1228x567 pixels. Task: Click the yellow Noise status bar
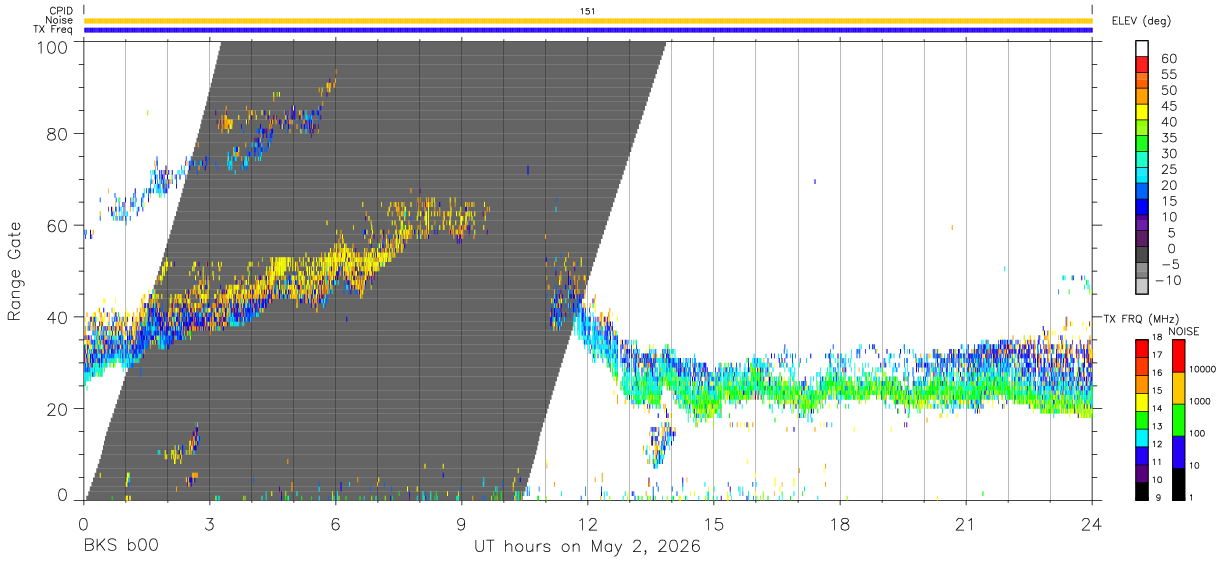click(x=588, y=20)
